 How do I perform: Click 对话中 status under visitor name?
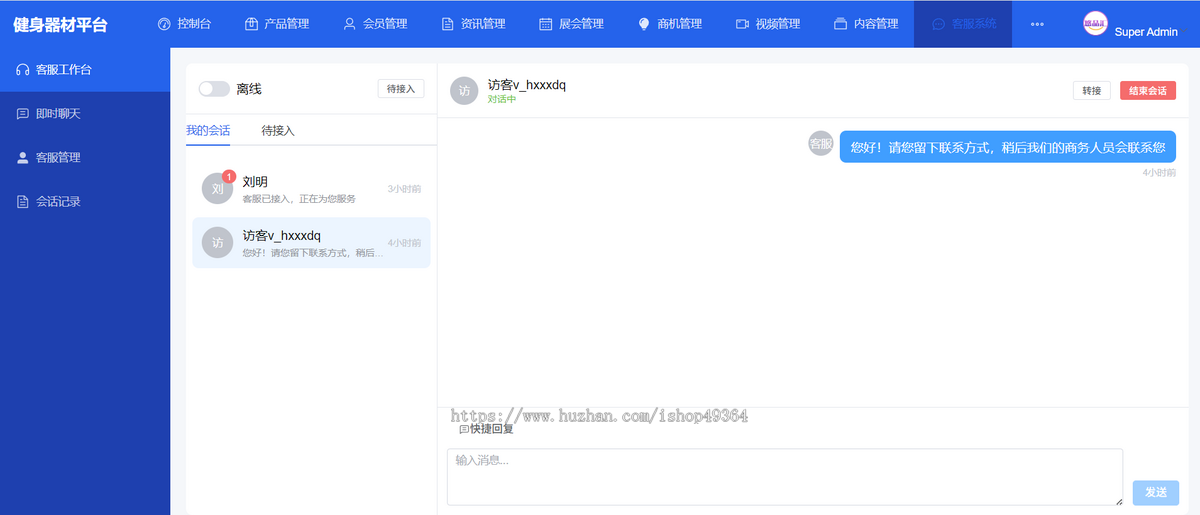[502, 100]
